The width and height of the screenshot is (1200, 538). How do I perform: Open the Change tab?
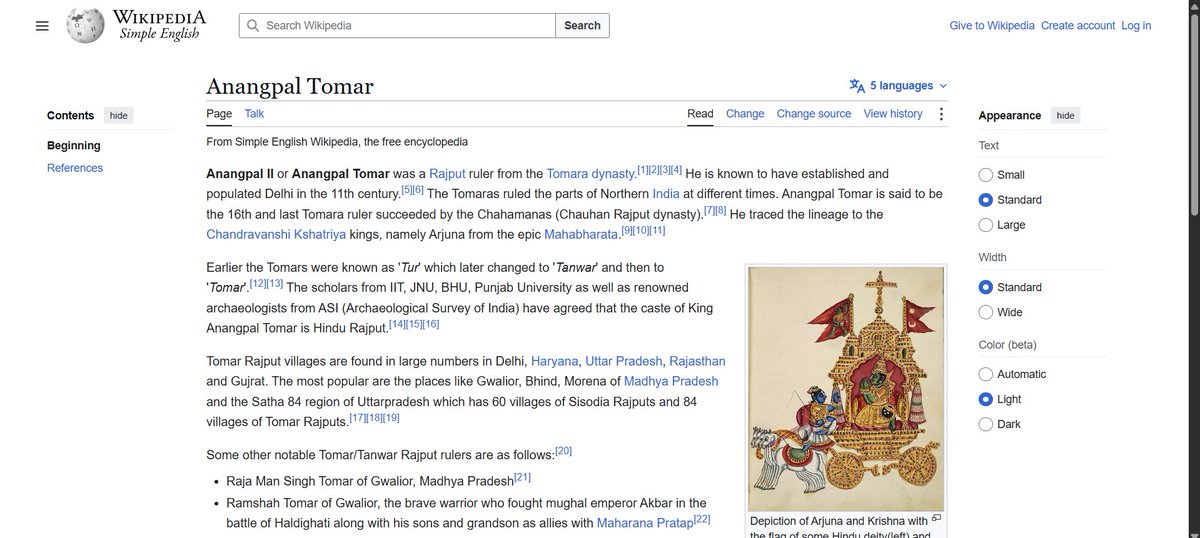(x=745, y=114)
